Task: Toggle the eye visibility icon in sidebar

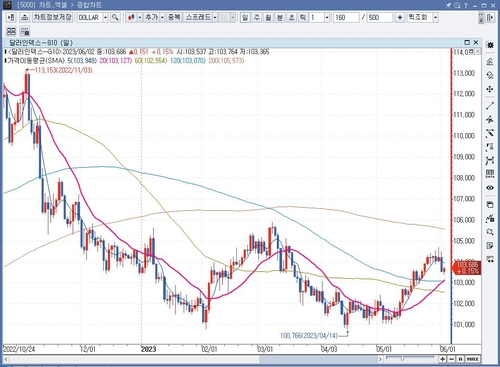Action: (x=490, y=188)
